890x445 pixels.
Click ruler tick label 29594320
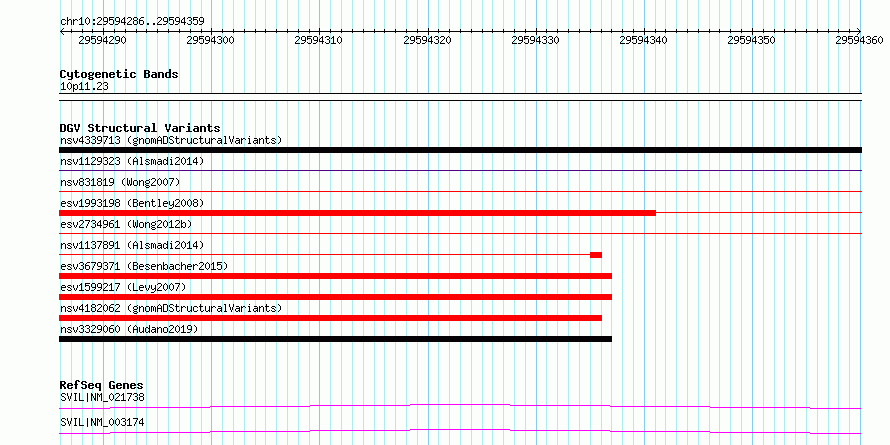click(427, 40)
